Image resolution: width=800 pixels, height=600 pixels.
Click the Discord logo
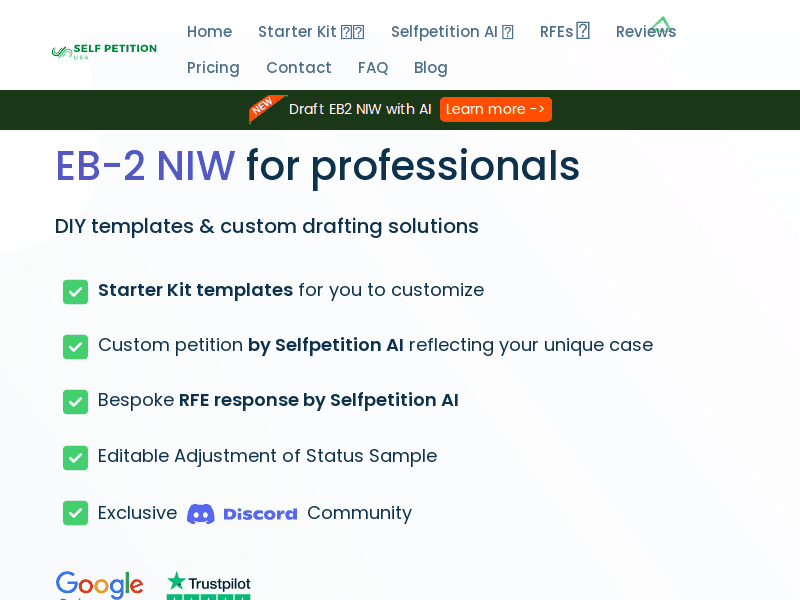click(x=242, y=514)
